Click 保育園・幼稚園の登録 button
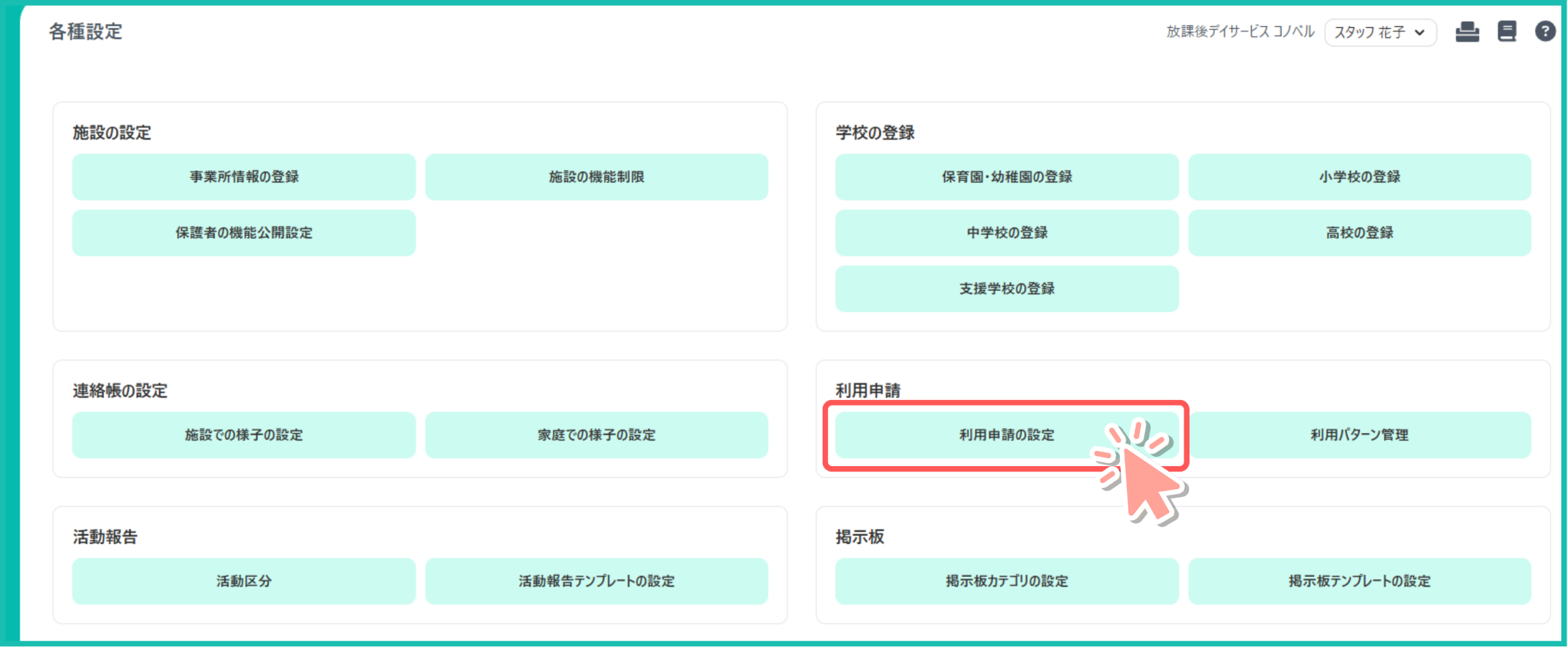 point(1006,177)
